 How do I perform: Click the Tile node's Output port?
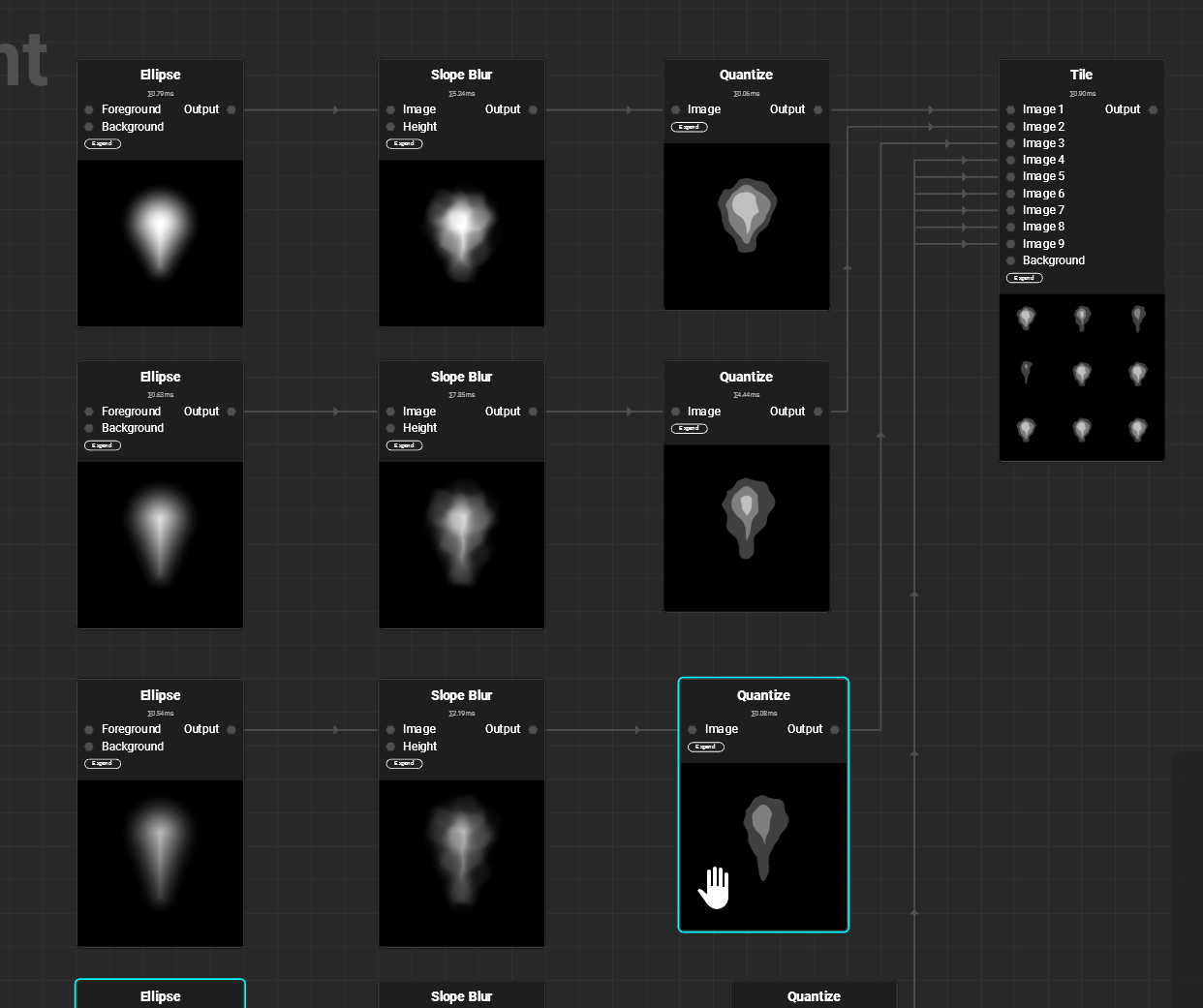tap(1153, 110)
